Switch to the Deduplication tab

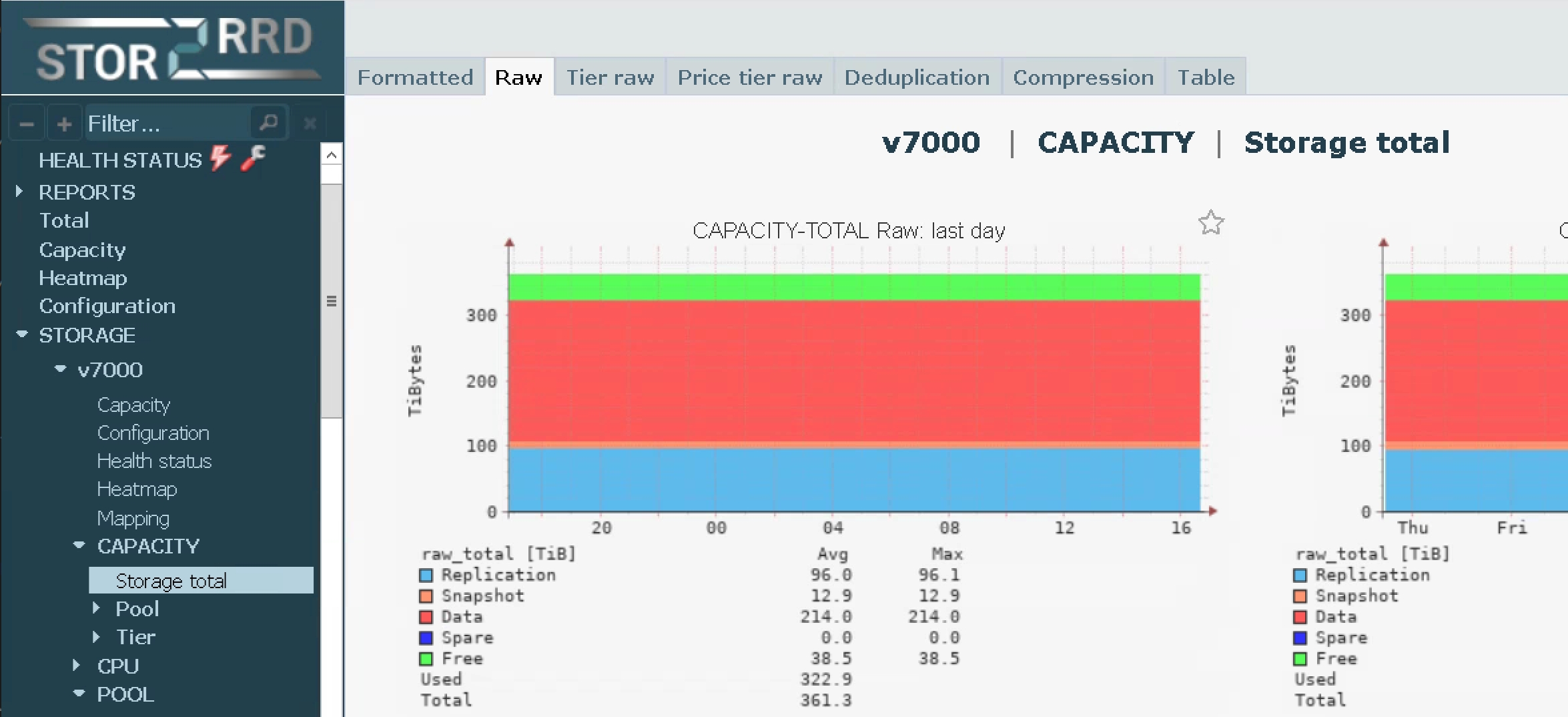[917, 77]
